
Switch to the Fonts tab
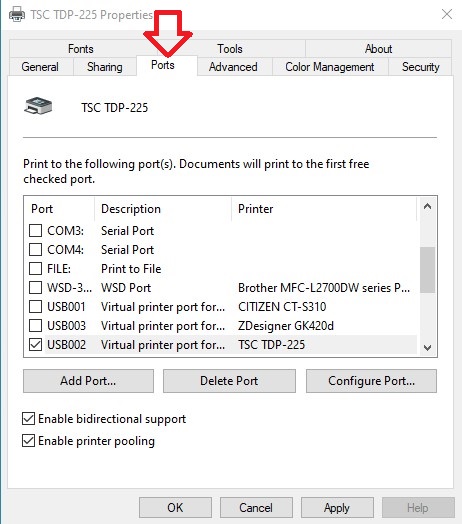coord(81,49)
